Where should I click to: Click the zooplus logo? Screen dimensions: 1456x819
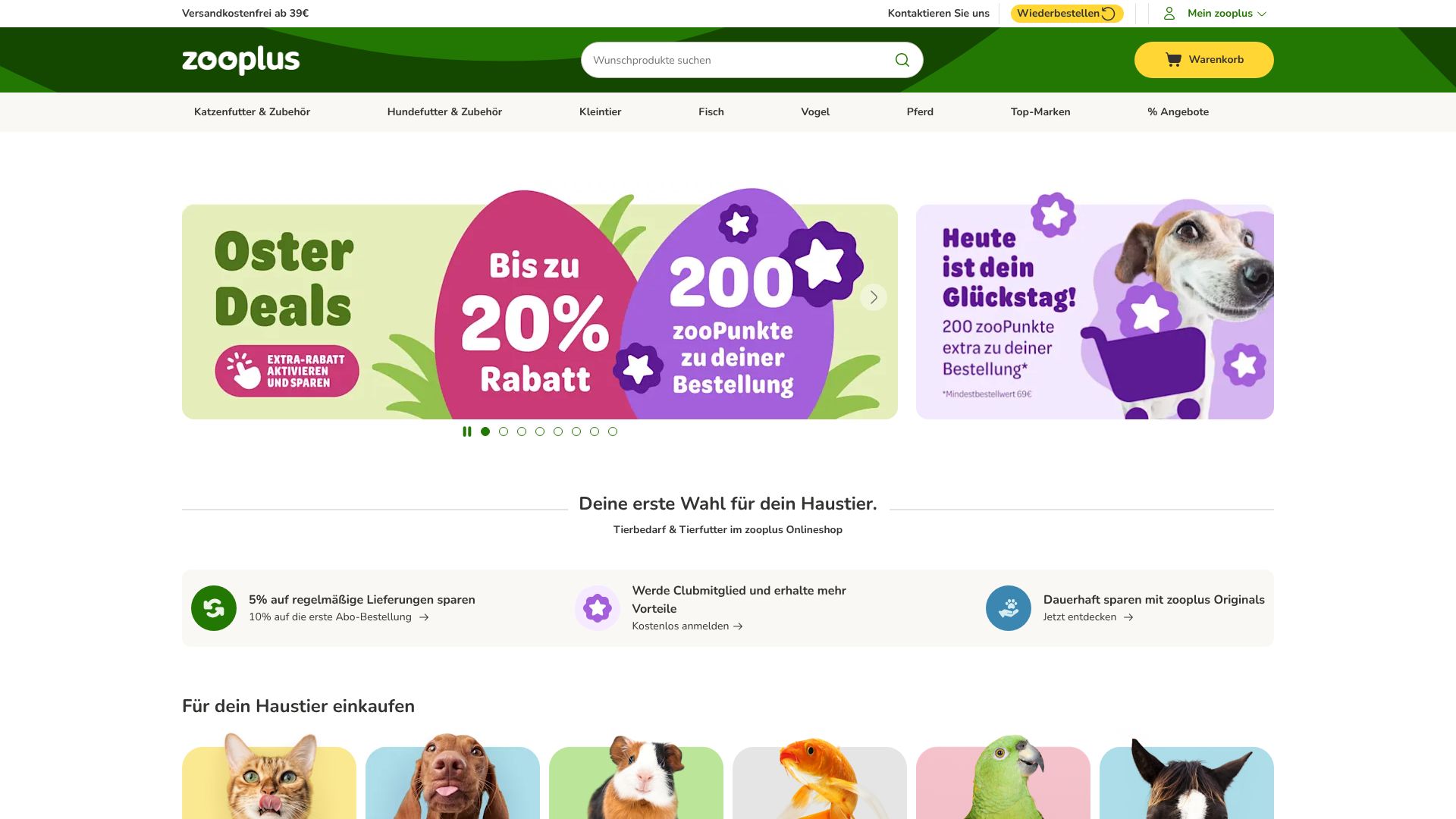pyautogui.click(x=241, y=60)
